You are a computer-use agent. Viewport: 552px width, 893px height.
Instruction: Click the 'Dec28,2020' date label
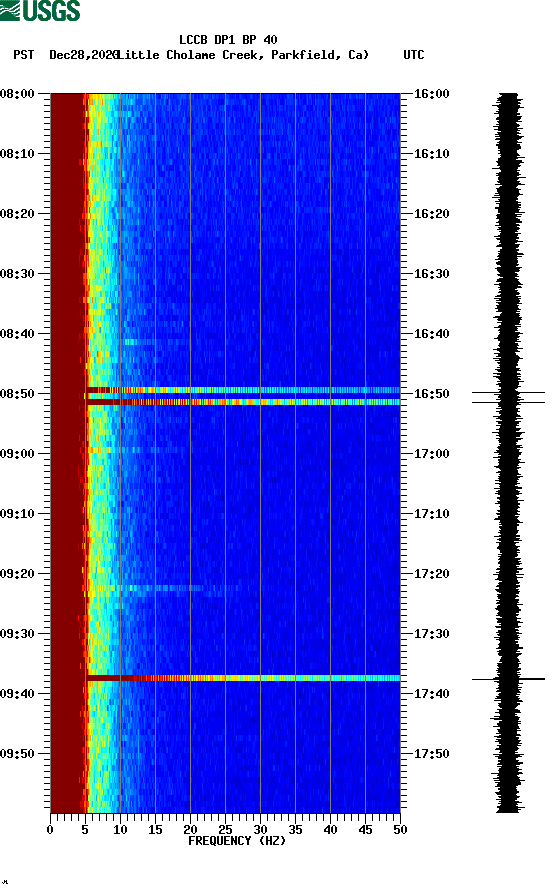(84, 55)
